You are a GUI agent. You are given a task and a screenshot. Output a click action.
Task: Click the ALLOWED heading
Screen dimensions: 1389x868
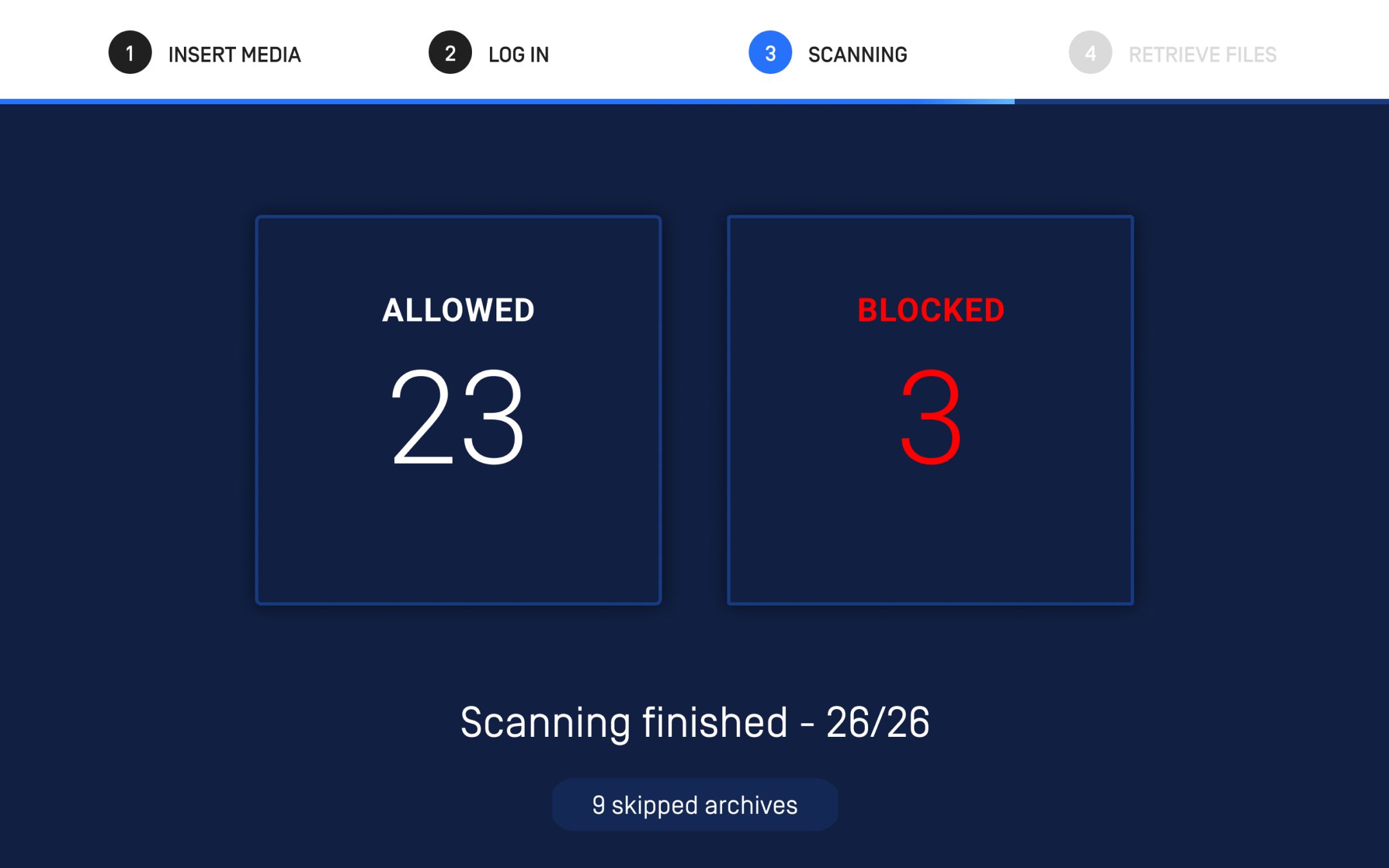458,310
